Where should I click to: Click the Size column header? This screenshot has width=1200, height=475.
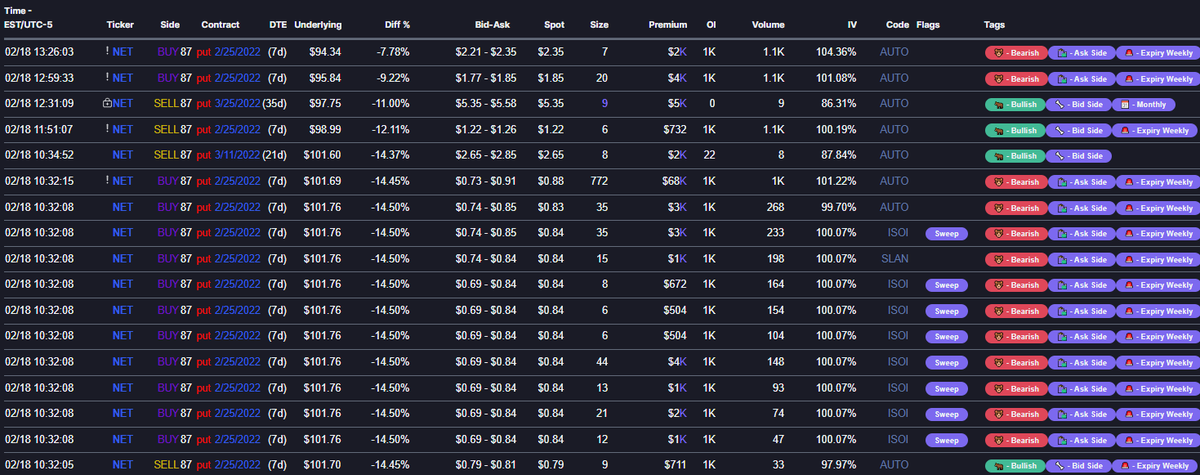point(599,23)
